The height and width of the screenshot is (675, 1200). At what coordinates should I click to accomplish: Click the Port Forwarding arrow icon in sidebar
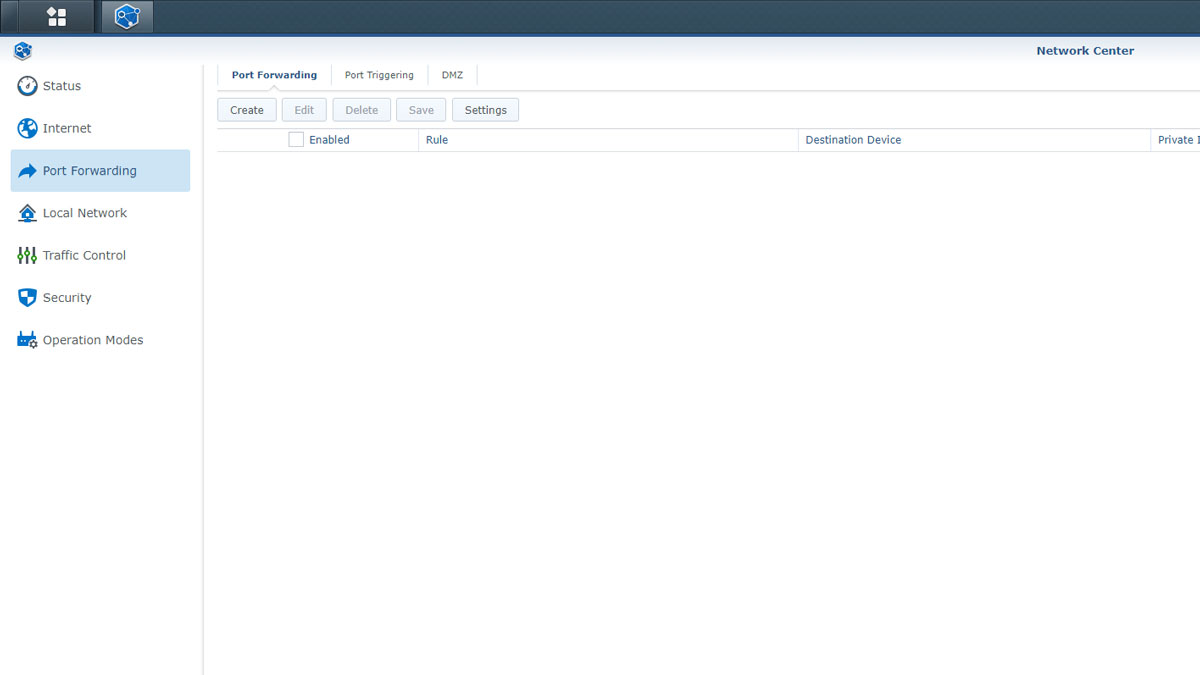(x=27, y=171)
